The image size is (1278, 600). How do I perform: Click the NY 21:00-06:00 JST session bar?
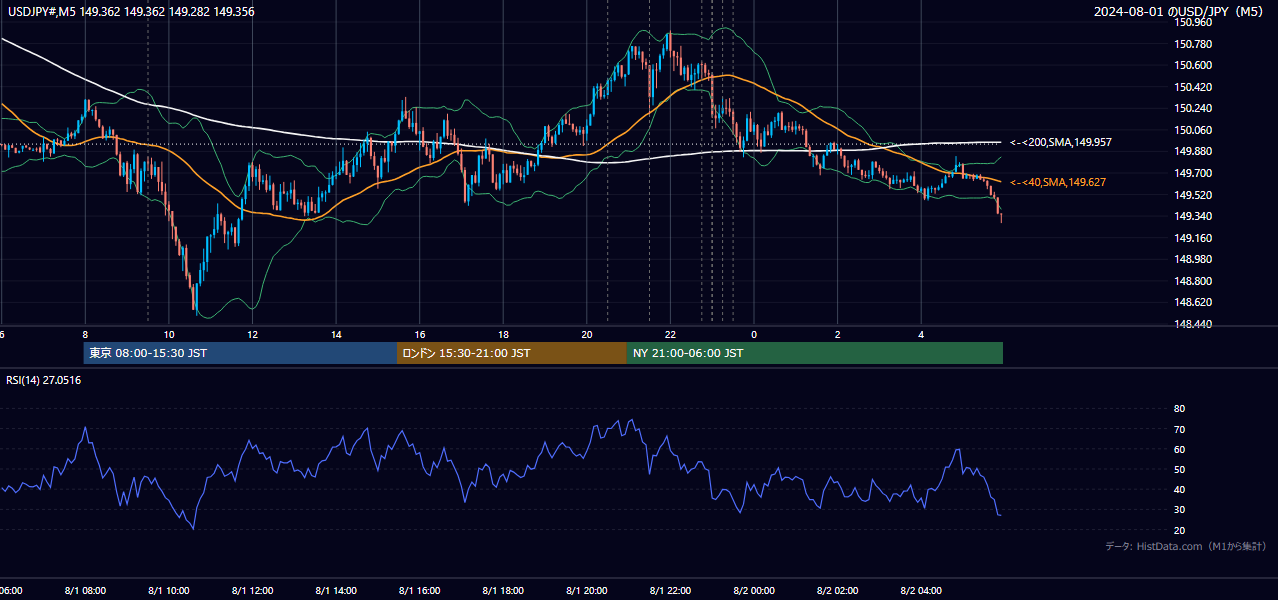pyautogui.click(x=815, y=353)
